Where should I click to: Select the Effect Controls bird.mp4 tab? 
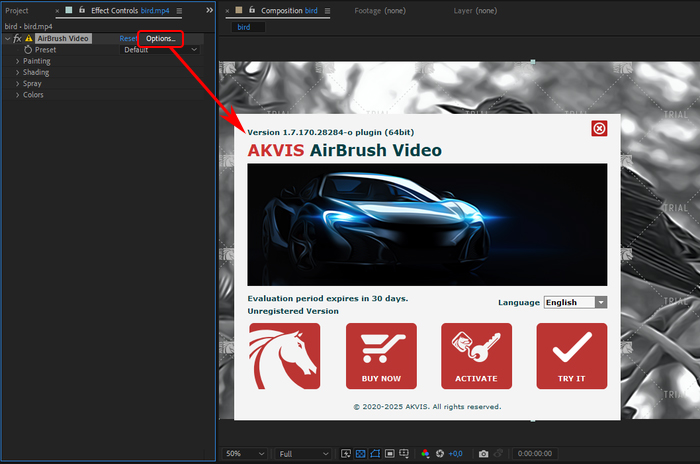130,11
